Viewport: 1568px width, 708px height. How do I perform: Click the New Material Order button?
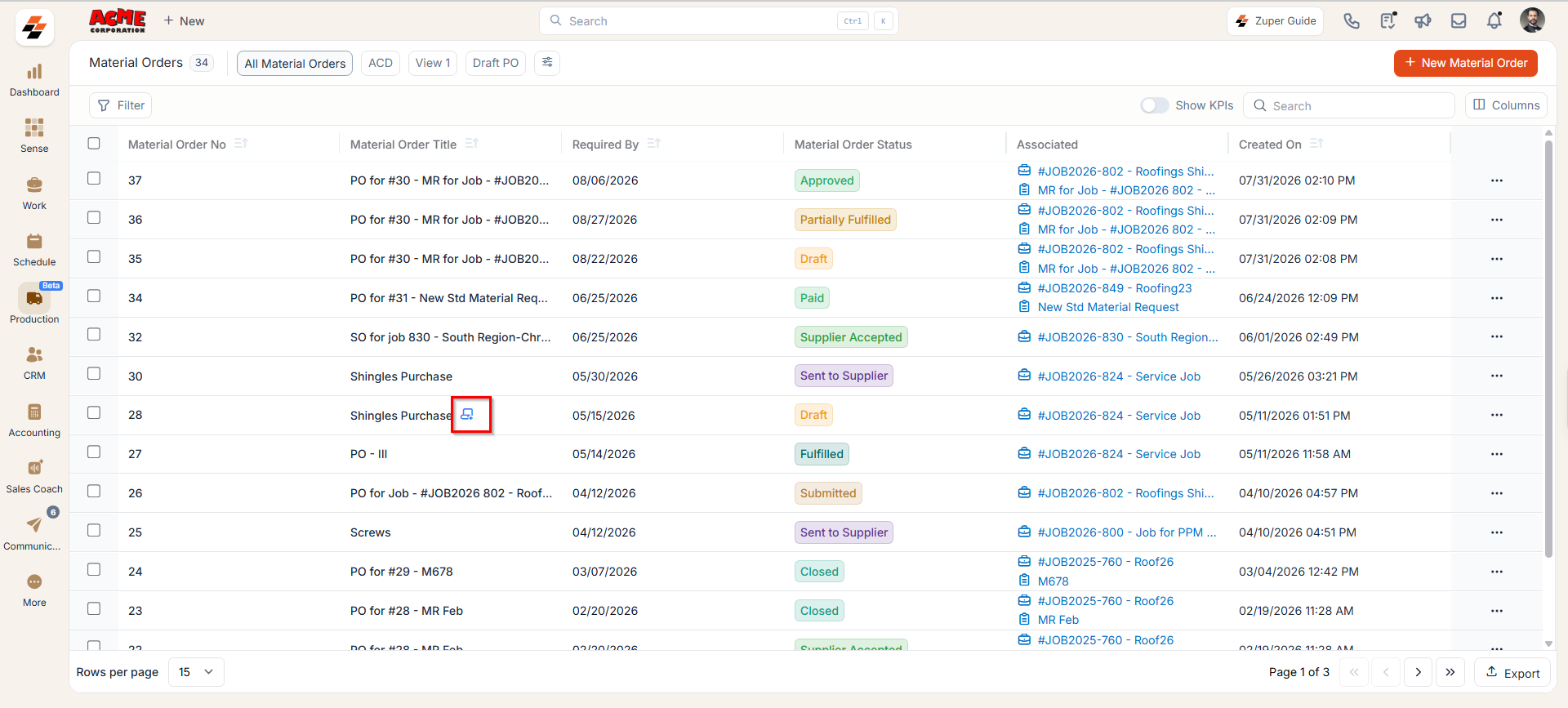(x=1465, y=63)
